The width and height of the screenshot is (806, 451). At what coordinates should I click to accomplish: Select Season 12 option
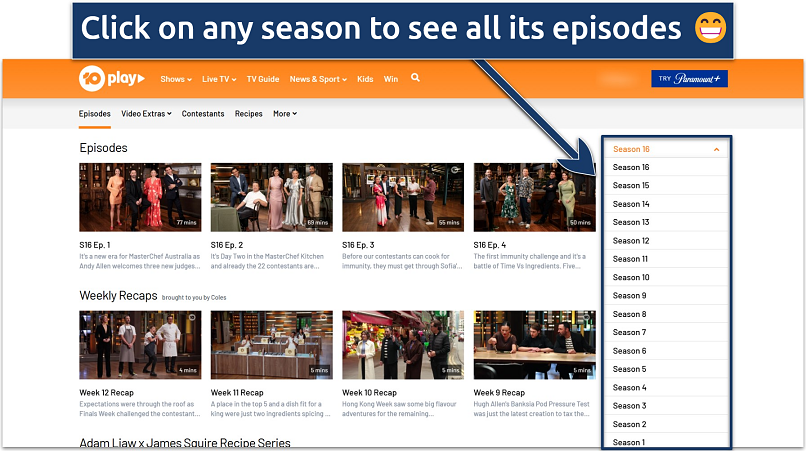(x=666, y=241)
